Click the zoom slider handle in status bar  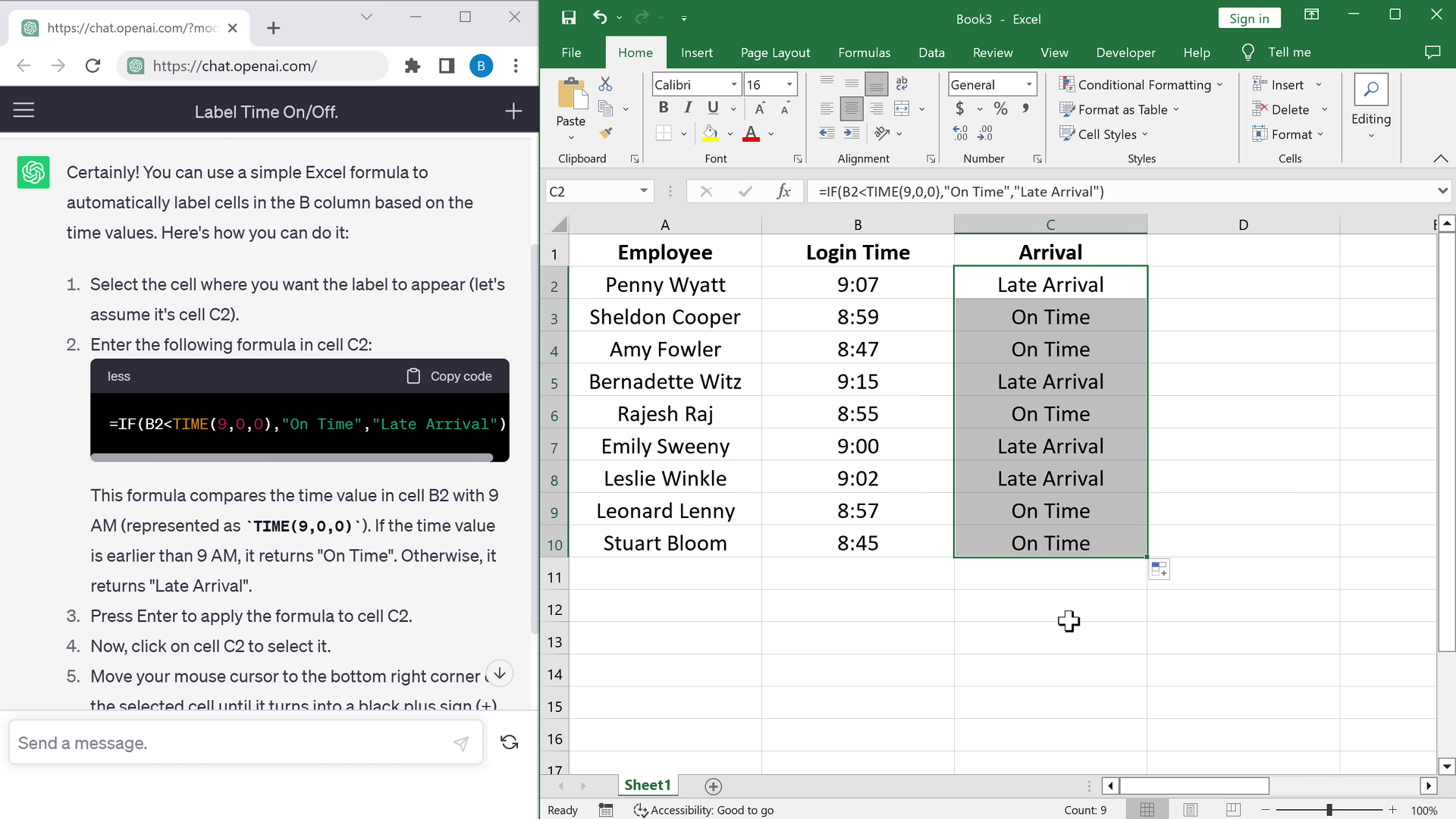coord(1329,810)
